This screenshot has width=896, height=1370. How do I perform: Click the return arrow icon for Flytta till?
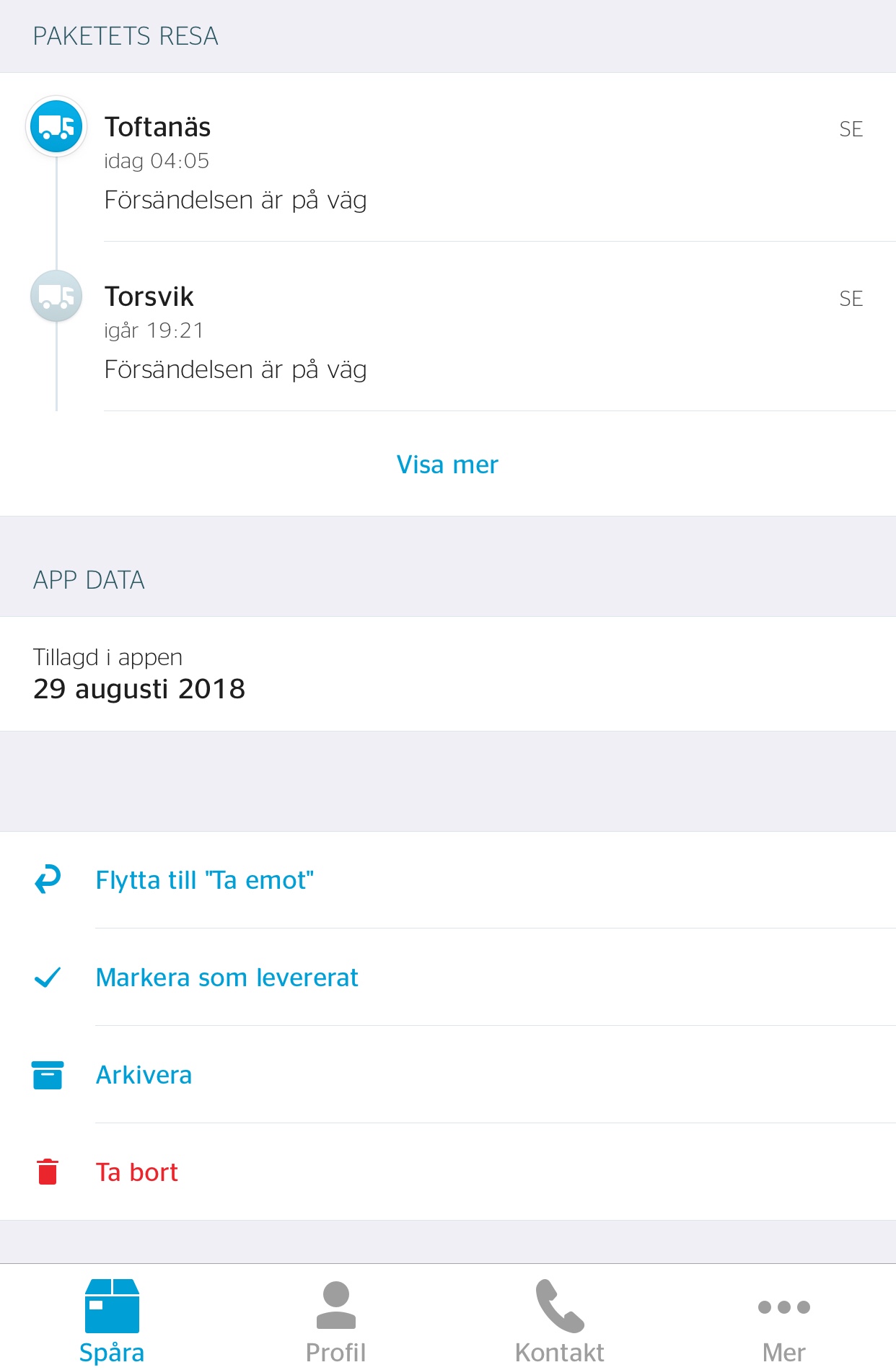[x=48, y=879]
